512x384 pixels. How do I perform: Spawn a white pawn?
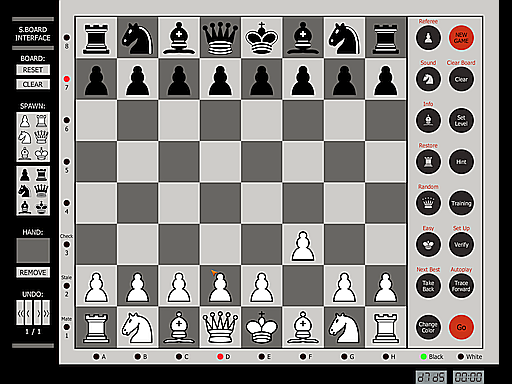pyautogui.click(x=25, y=121)
